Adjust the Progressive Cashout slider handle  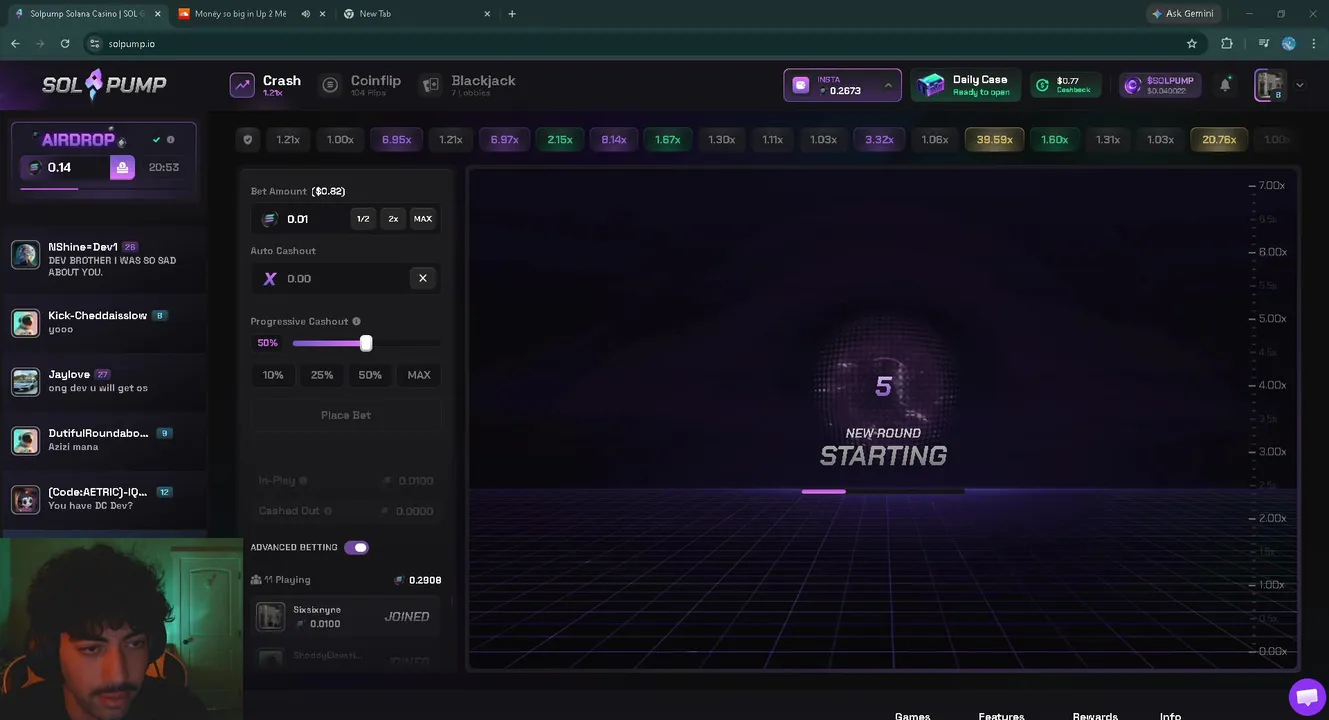point(366,343)
